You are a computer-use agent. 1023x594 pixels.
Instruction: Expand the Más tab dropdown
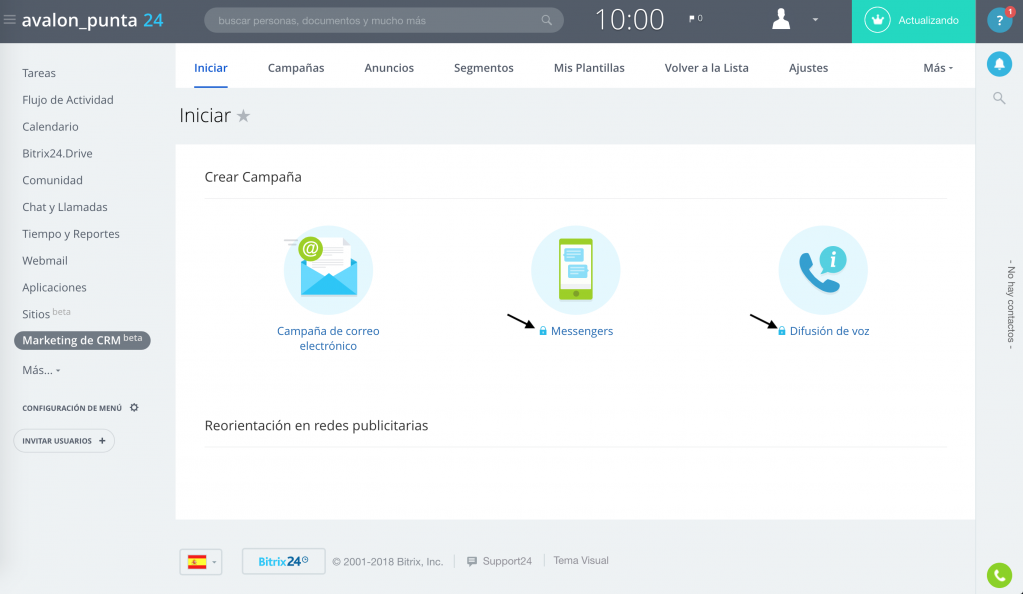coord(938,68)
